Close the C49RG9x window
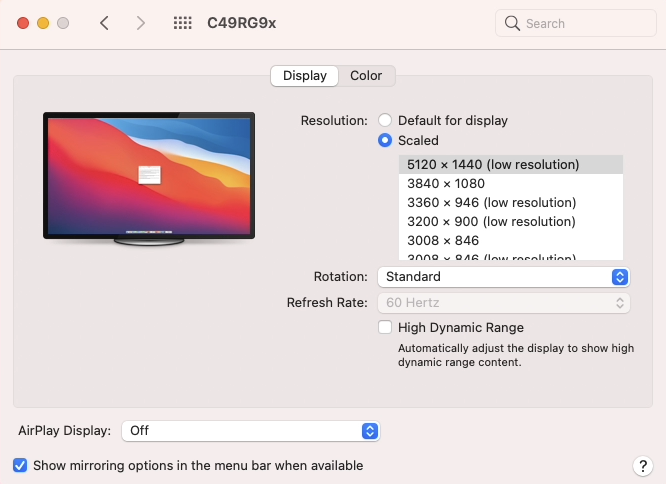 tap(23, 23)
